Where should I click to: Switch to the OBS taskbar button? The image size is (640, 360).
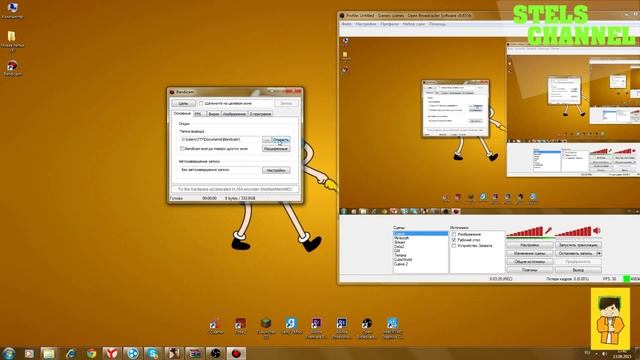point(216,353)
